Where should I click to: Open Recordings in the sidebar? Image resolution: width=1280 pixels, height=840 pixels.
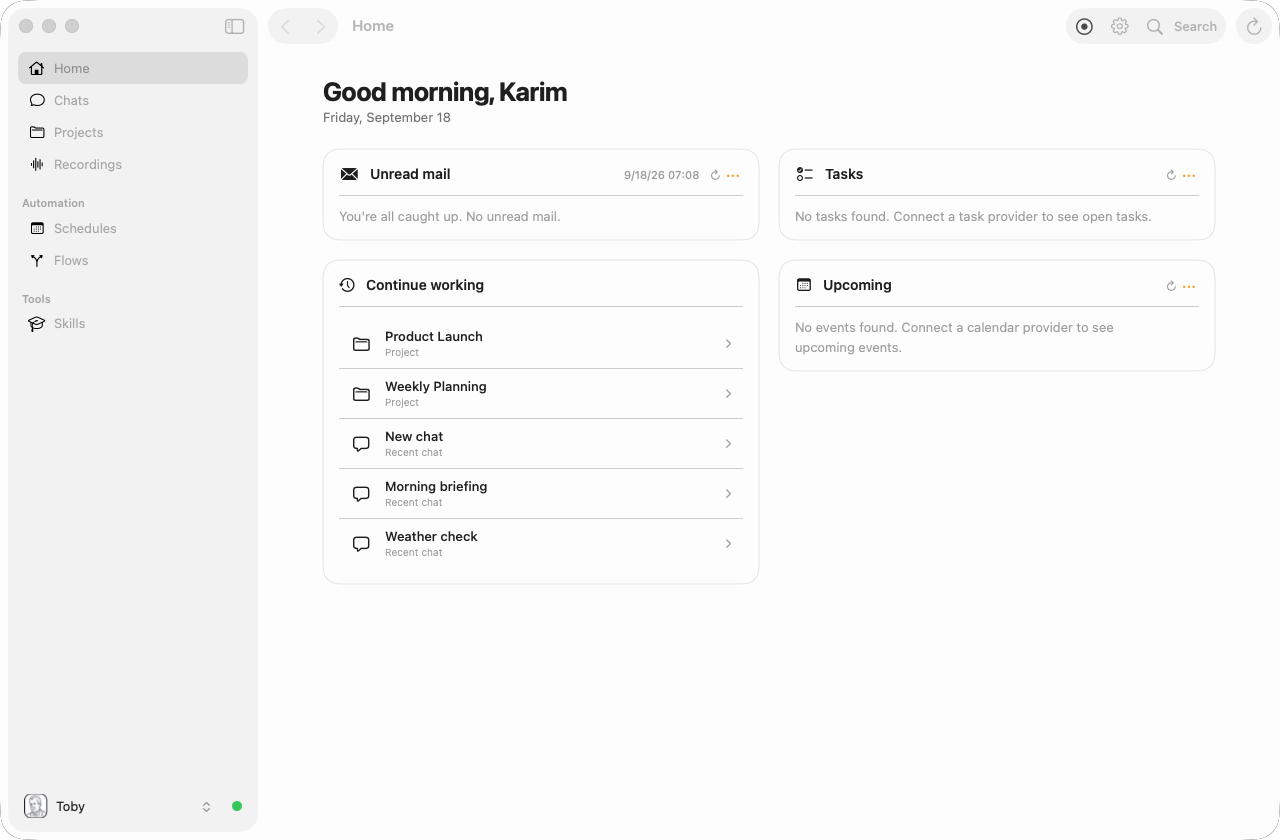133,164
